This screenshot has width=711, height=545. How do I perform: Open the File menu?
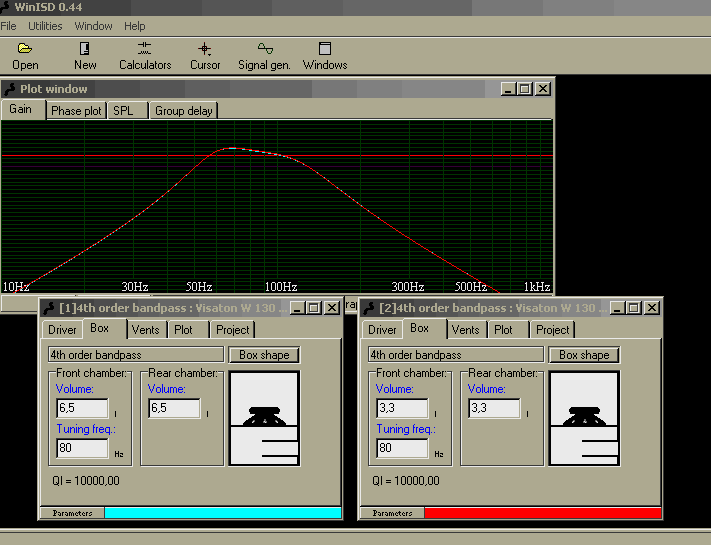8,26
